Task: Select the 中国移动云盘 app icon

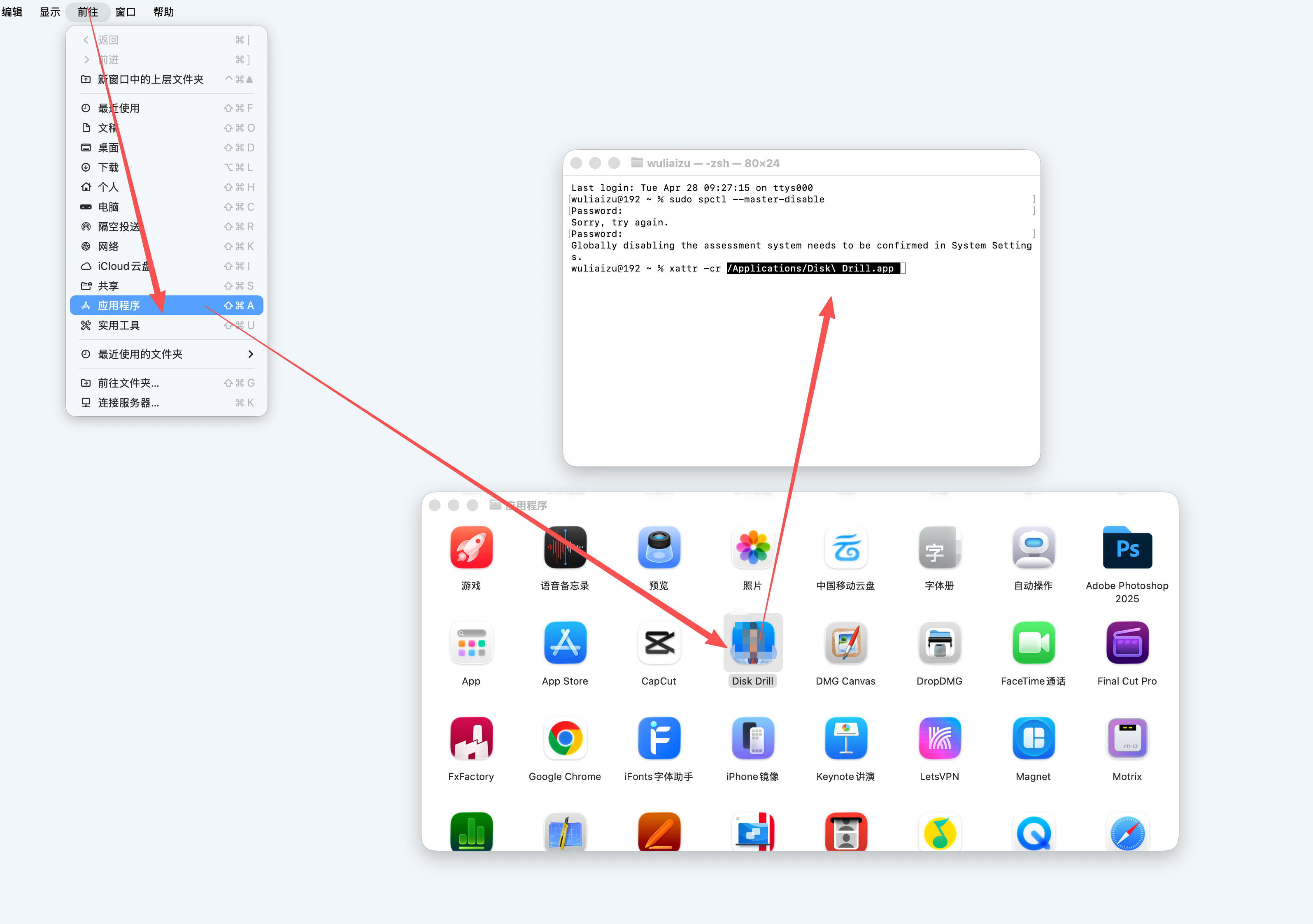Action: coord(846,548)
